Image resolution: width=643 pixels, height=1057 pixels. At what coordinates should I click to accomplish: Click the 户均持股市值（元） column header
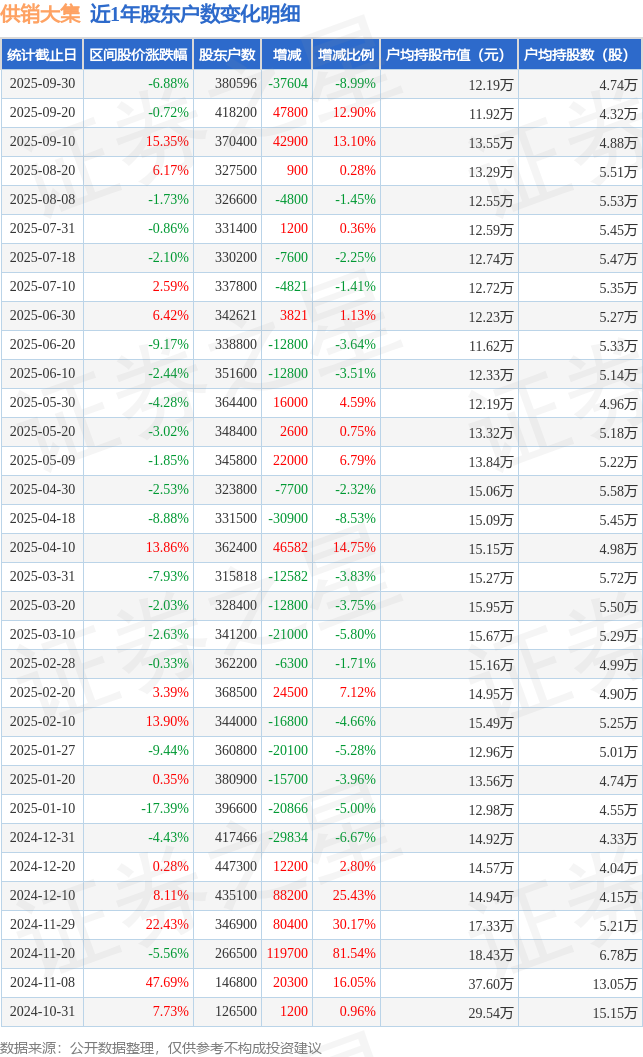(448, 55)
